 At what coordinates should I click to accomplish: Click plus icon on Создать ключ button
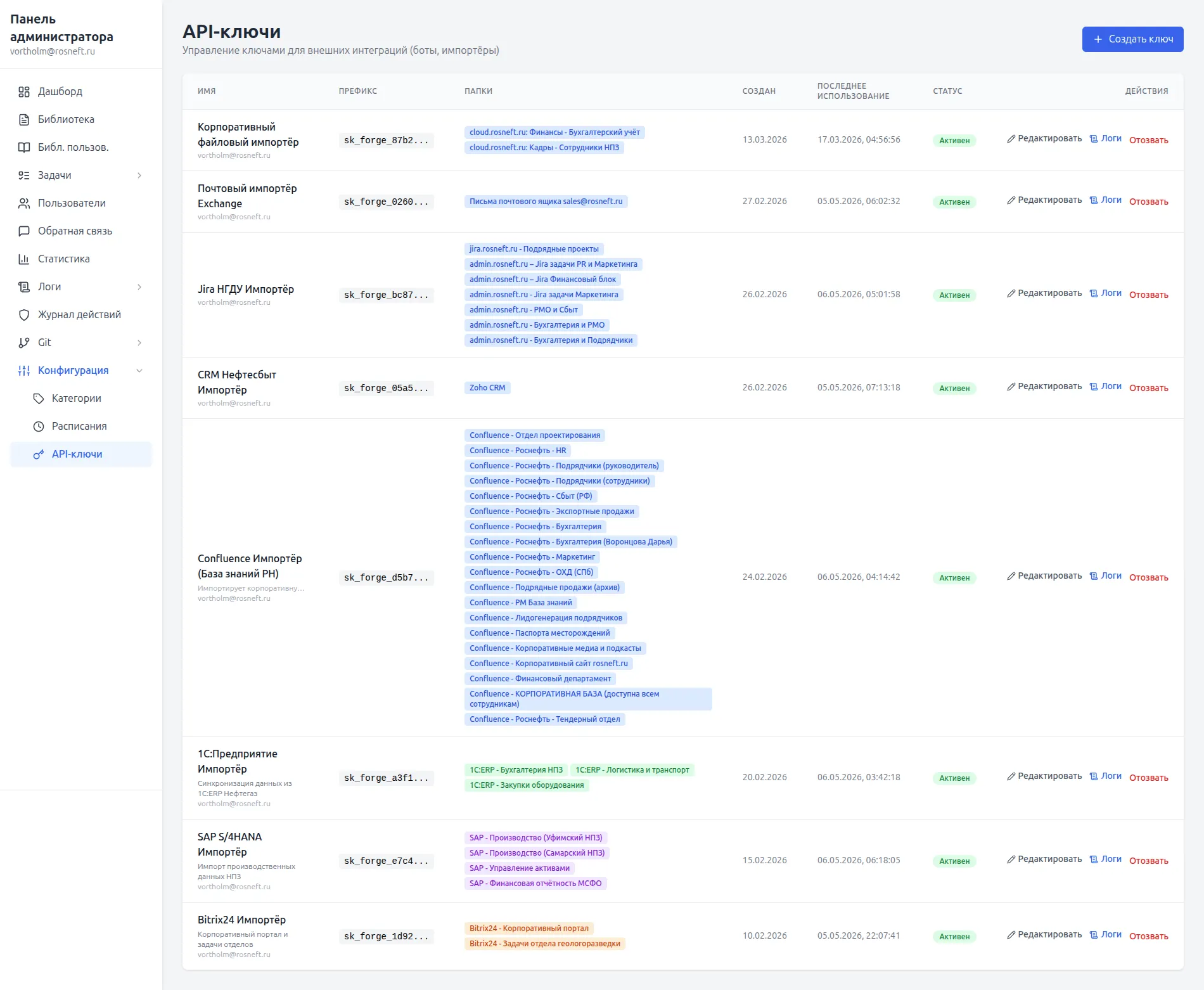point(1098,39)
